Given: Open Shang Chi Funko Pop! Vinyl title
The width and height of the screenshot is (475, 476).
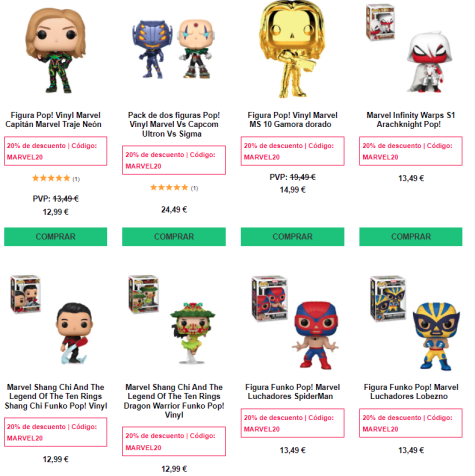Looking at the screenshot, I should [x=56, y=396].
